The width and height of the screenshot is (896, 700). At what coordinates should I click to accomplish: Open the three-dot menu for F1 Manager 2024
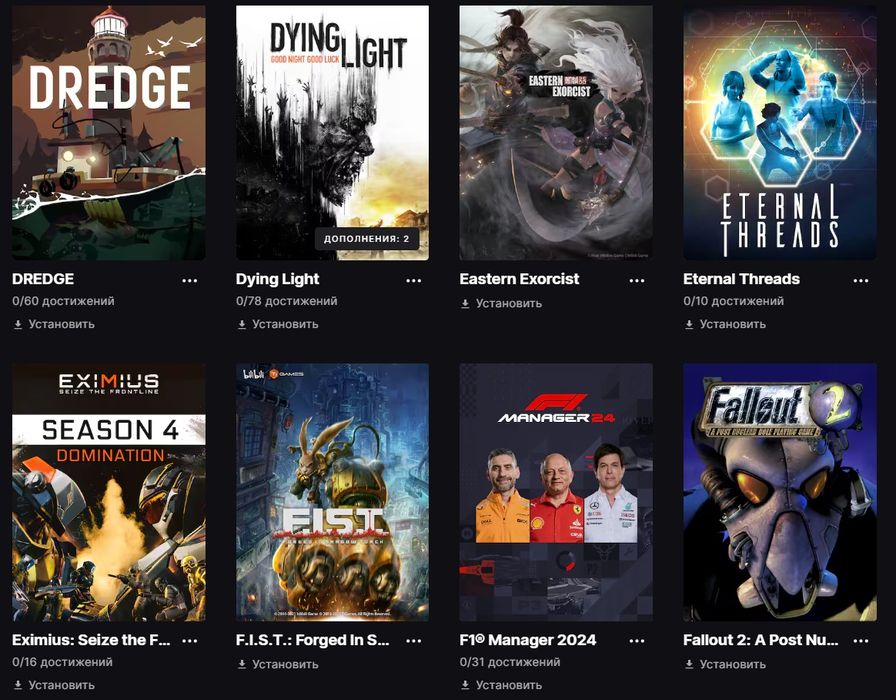(637, 641)
